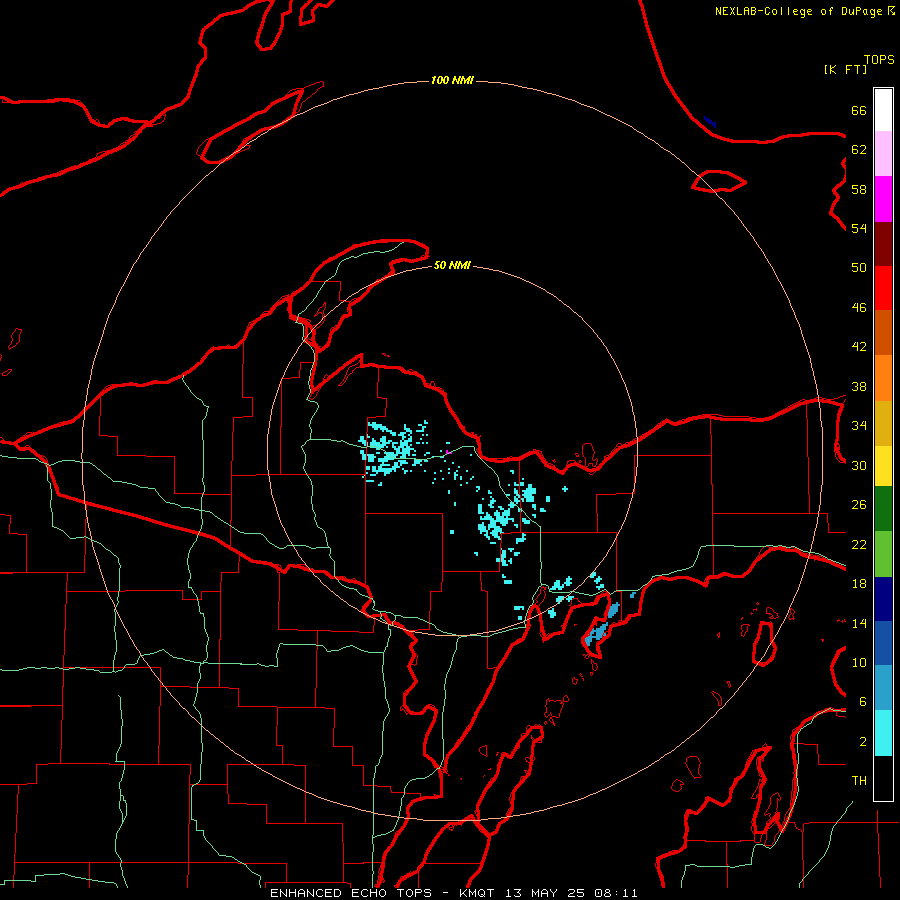Click the small magenta echo pixel
900x900 pixels.
[x=448, y=452]
